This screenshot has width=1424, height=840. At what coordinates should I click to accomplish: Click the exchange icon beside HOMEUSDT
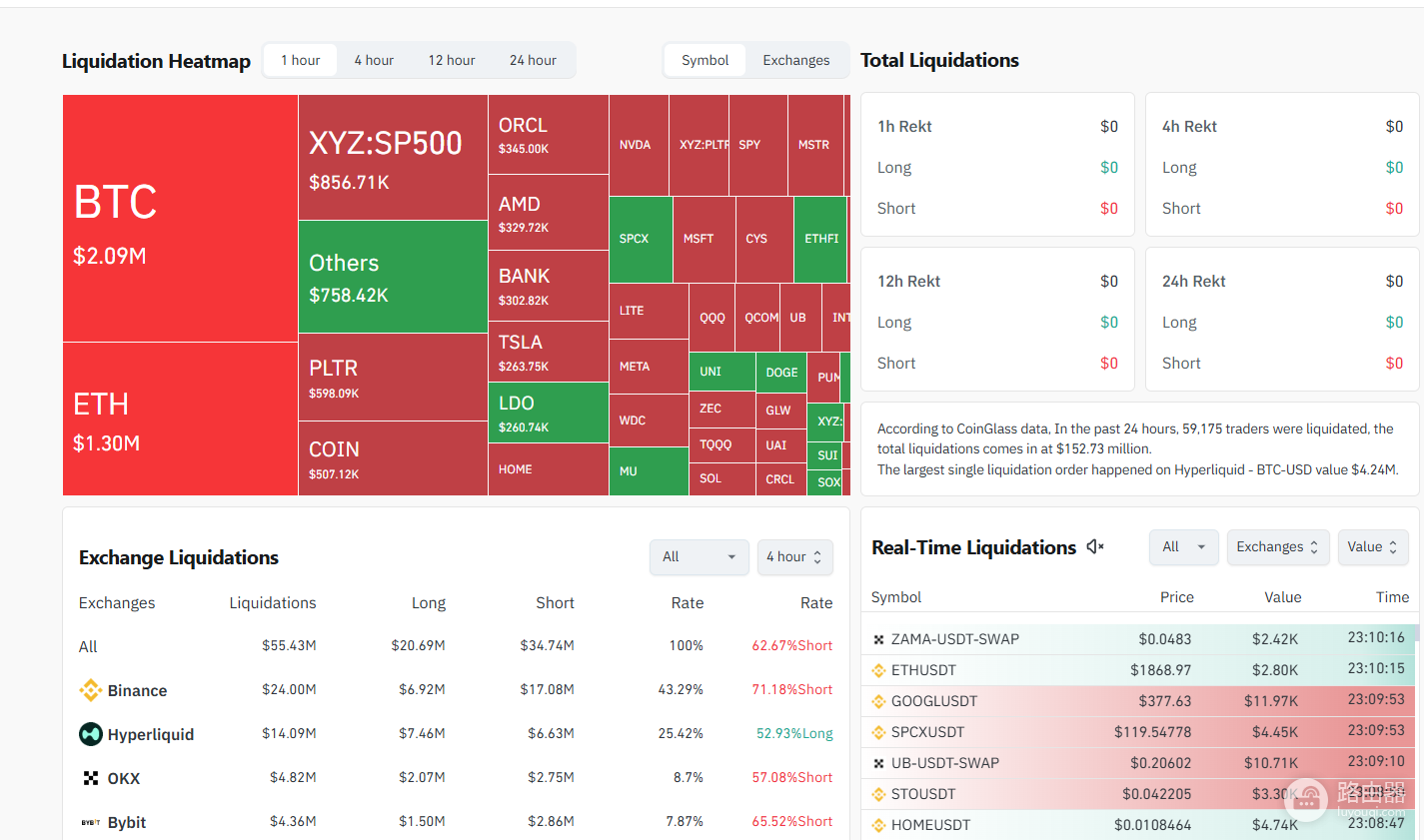point(878,825)
